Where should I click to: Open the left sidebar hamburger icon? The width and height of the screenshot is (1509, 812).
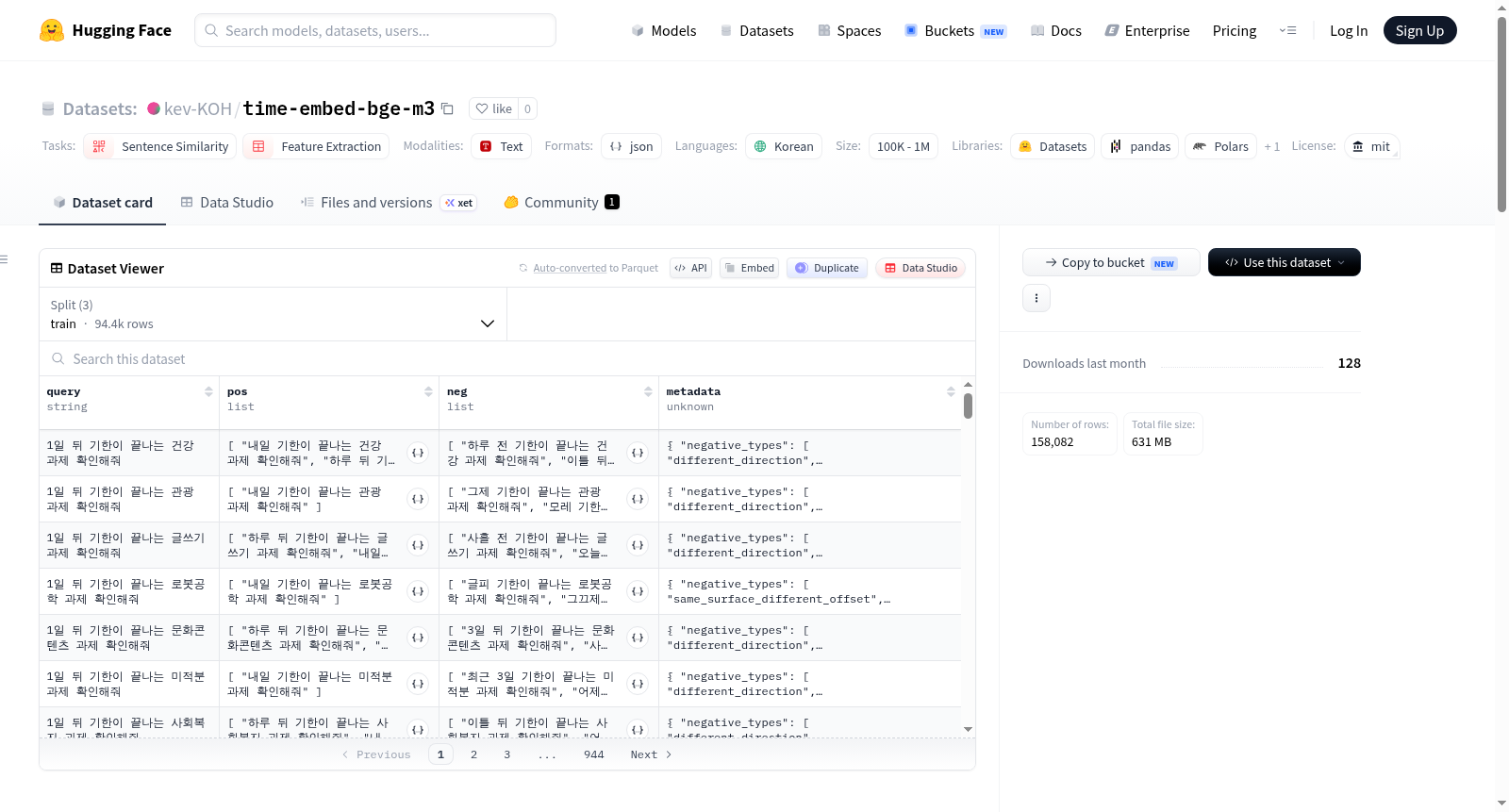point(4,259)
